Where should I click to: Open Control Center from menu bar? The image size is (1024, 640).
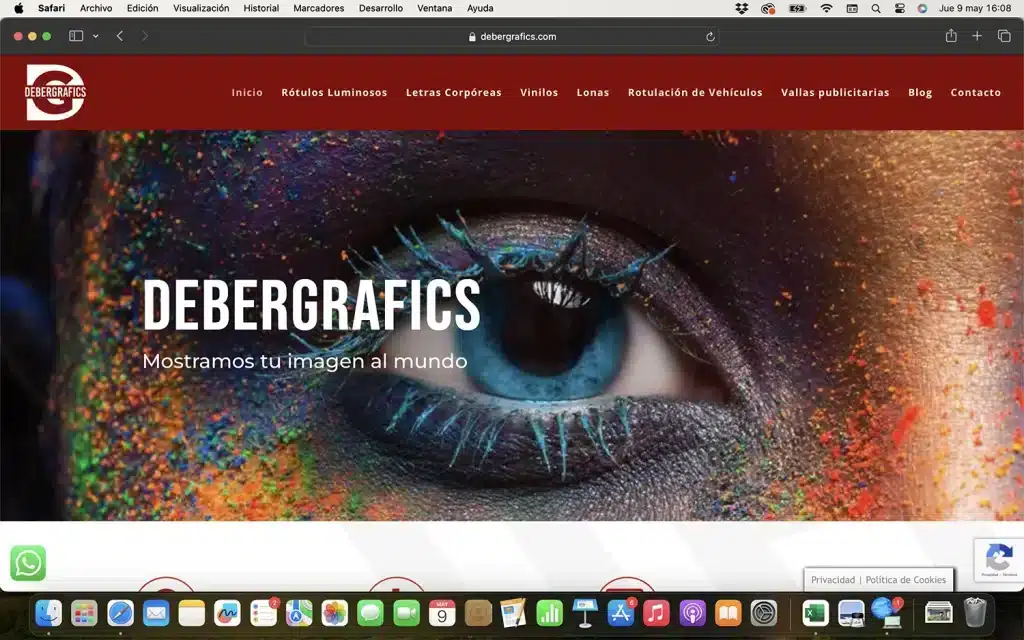(899, 8)
